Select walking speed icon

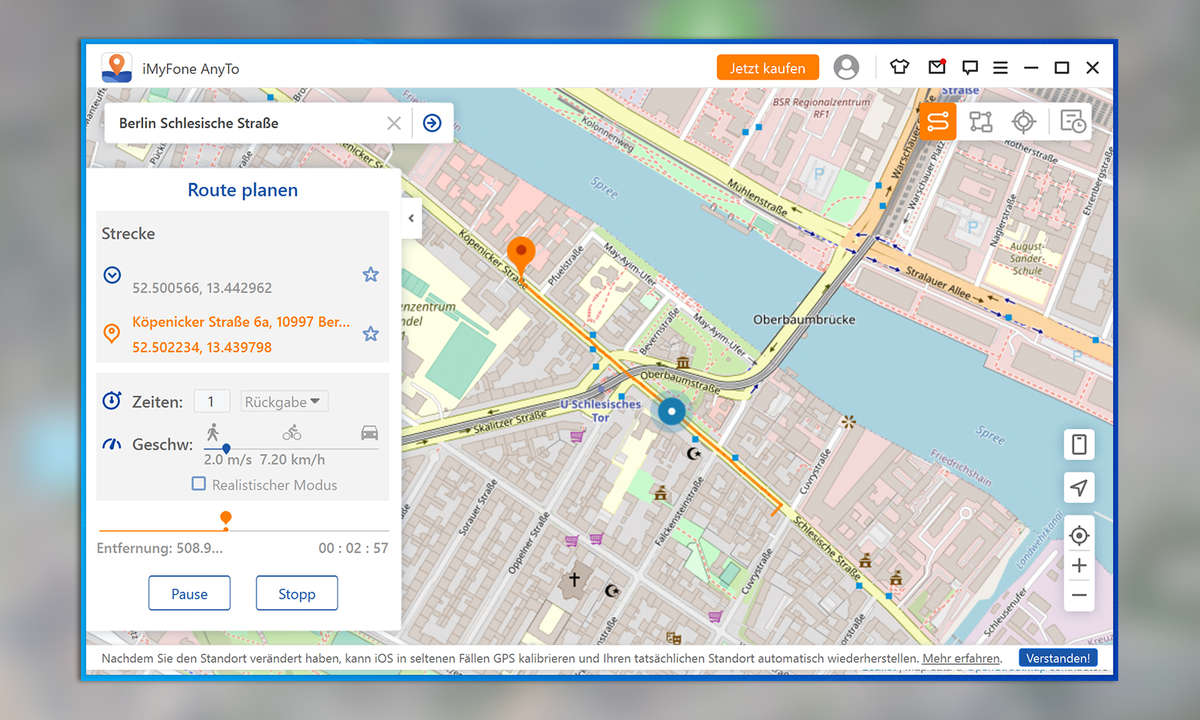click(x=213, y=432)
